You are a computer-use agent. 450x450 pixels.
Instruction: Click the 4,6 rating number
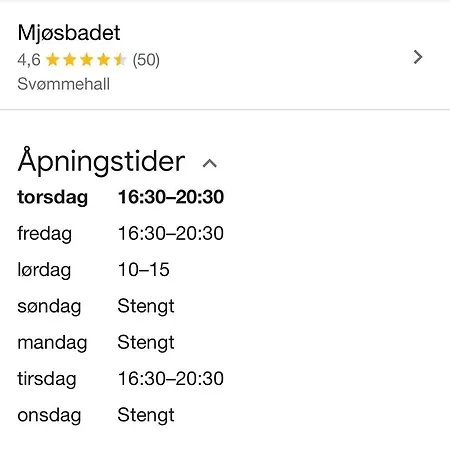coord(29,60)
